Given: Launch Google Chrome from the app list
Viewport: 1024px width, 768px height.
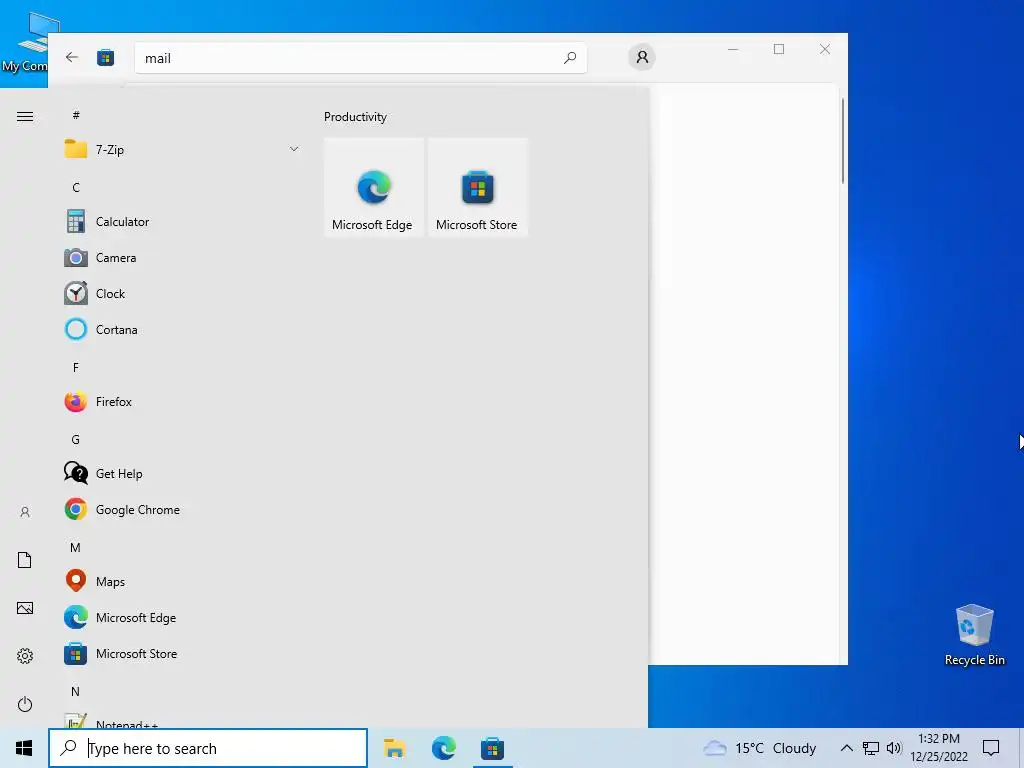Looking at the screenshot, I should point(181,509).
